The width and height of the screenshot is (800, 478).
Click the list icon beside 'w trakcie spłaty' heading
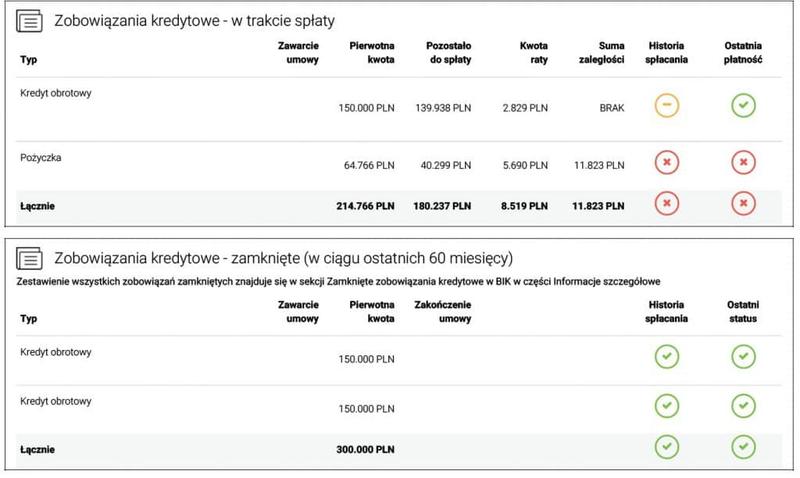31,20
